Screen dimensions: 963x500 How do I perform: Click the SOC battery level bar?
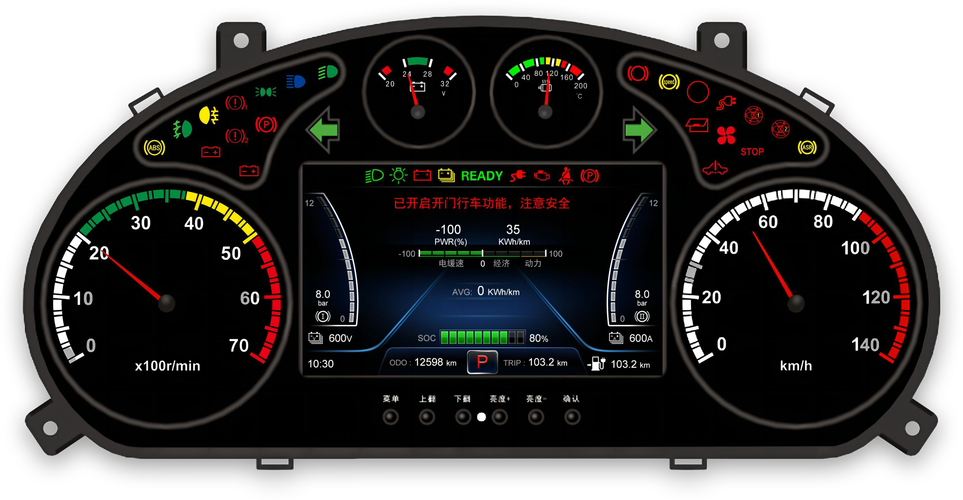click(483, 337)
